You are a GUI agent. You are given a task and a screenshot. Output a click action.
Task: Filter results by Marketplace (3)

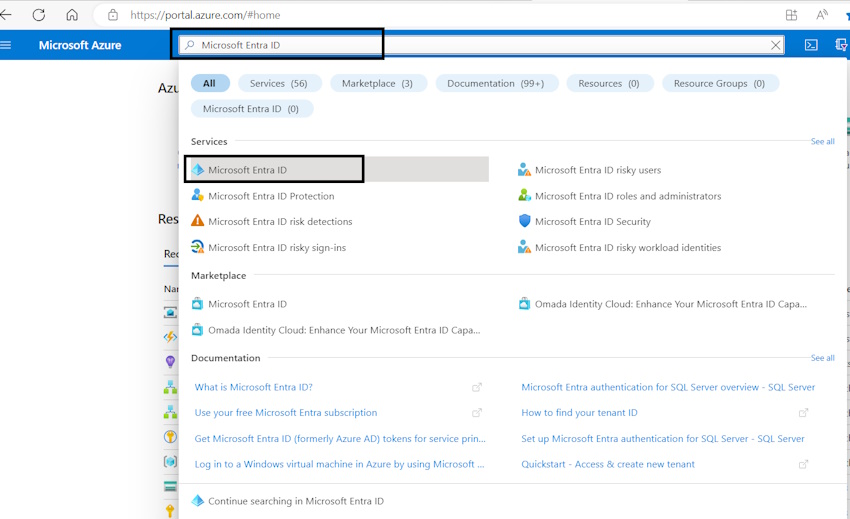click(x=377, y=84)
